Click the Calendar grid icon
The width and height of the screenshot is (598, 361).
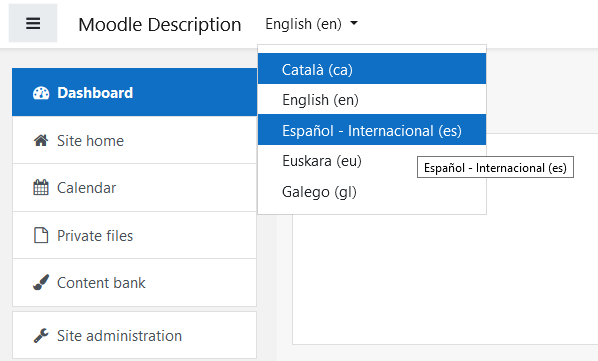pos(41,188)
